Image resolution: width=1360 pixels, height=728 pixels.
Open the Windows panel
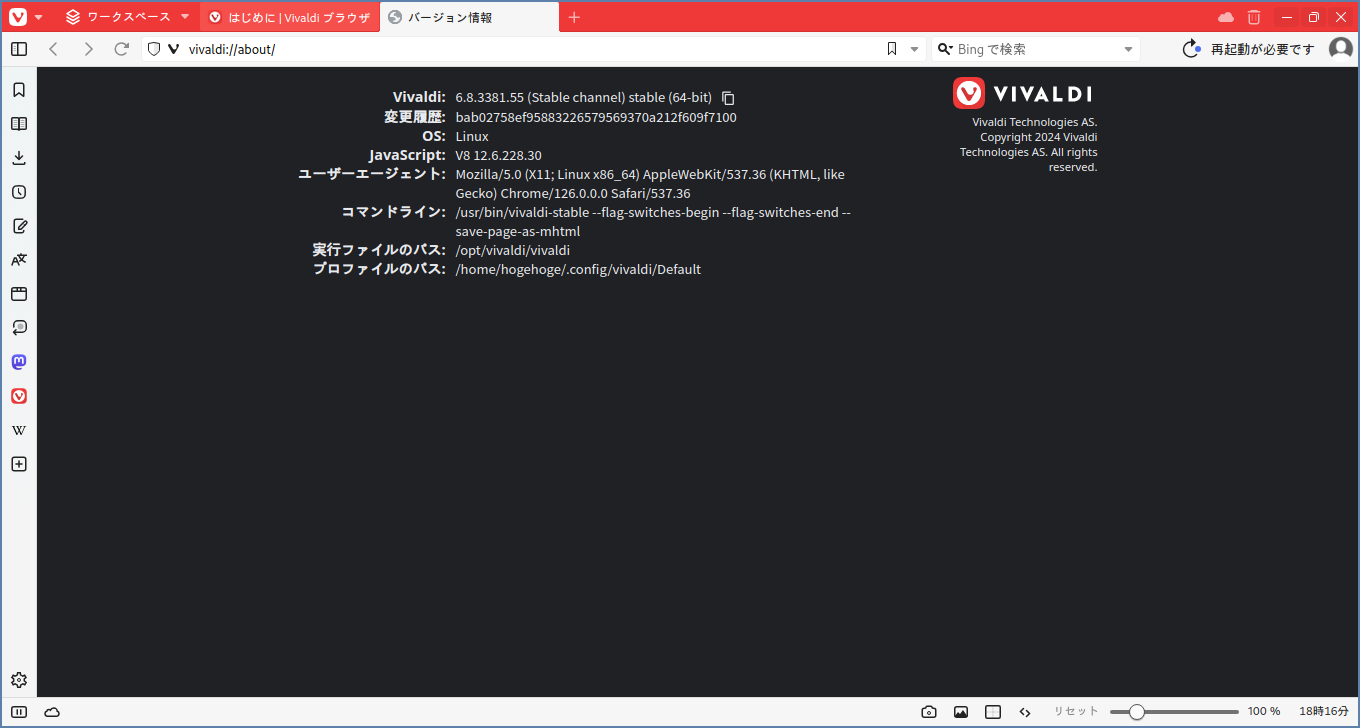pos(18,294)
